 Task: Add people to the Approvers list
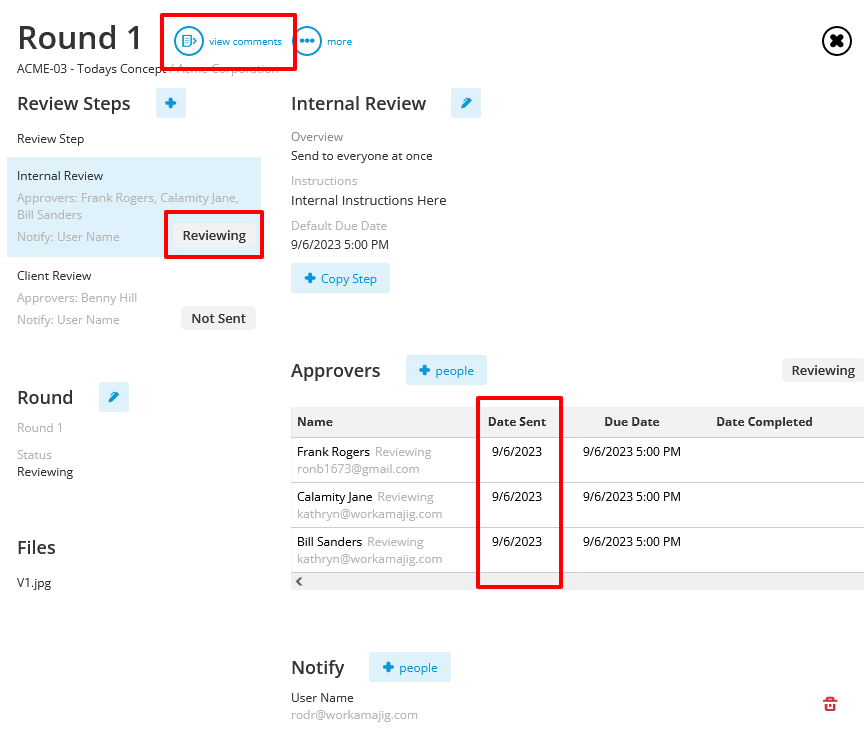click(446, 370)
